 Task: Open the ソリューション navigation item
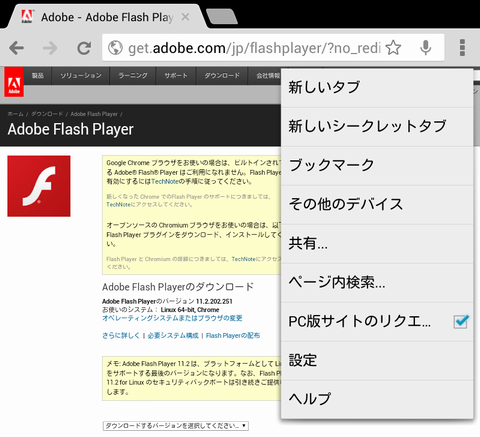pyautogui.click(x=81, y=76)
